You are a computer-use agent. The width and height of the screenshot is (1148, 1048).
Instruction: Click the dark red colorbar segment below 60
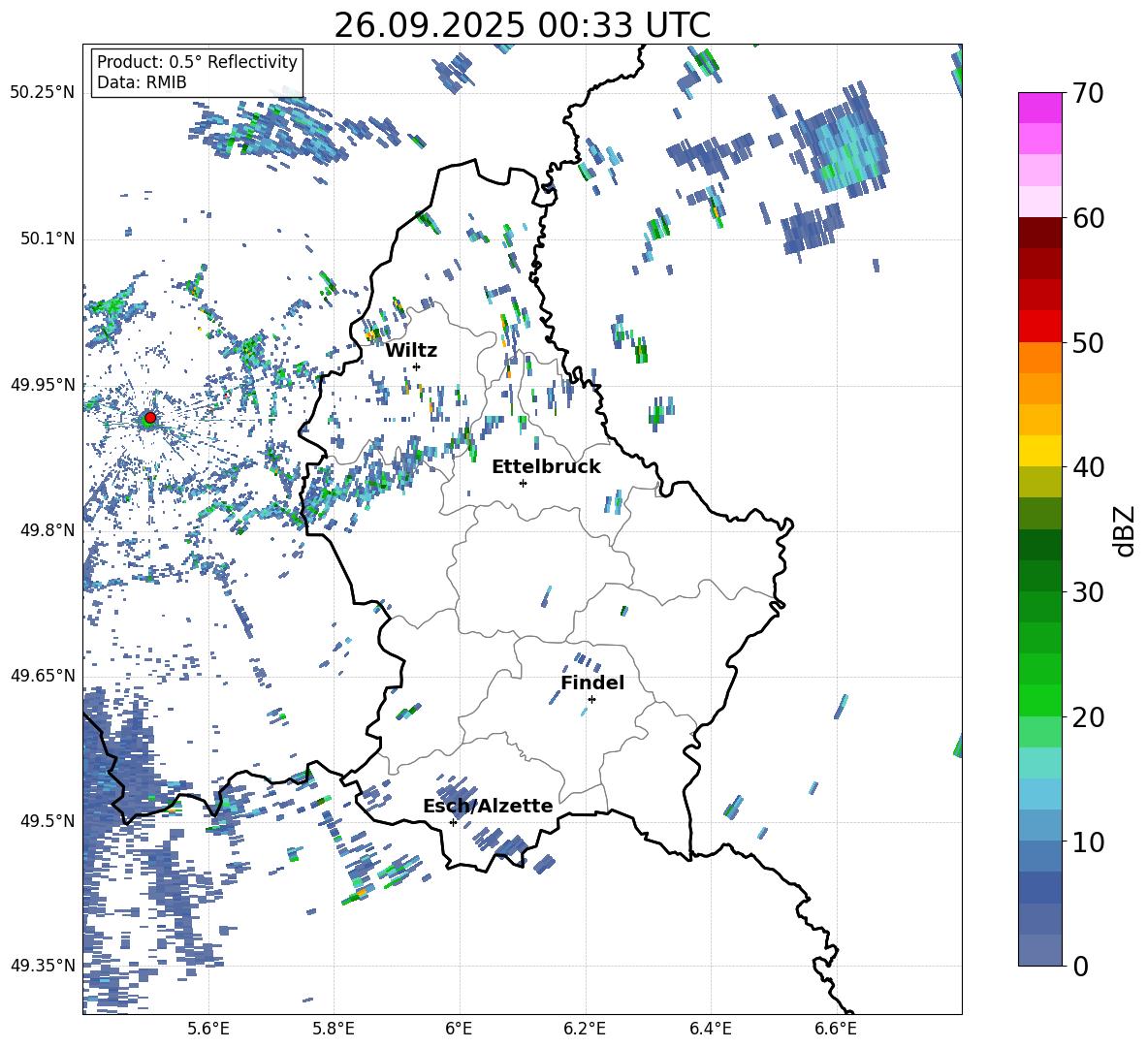click(x=1040, y=234)
